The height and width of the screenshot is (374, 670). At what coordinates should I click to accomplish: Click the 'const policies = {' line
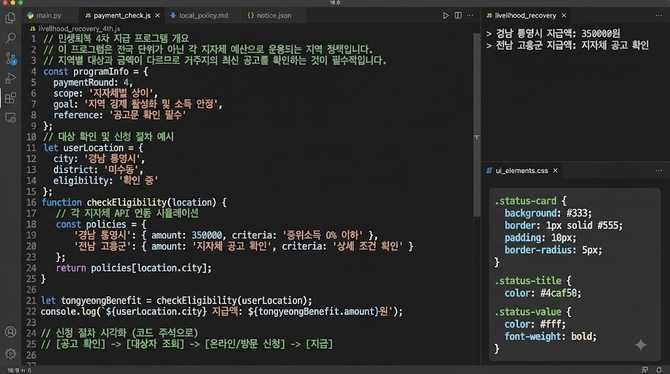coord(101,224)
